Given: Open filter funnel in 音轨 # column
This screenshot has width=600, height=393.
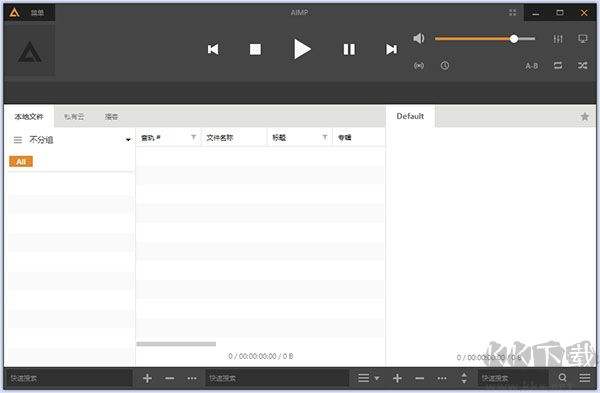Looking at the screenshot, I should coord(194,137).
